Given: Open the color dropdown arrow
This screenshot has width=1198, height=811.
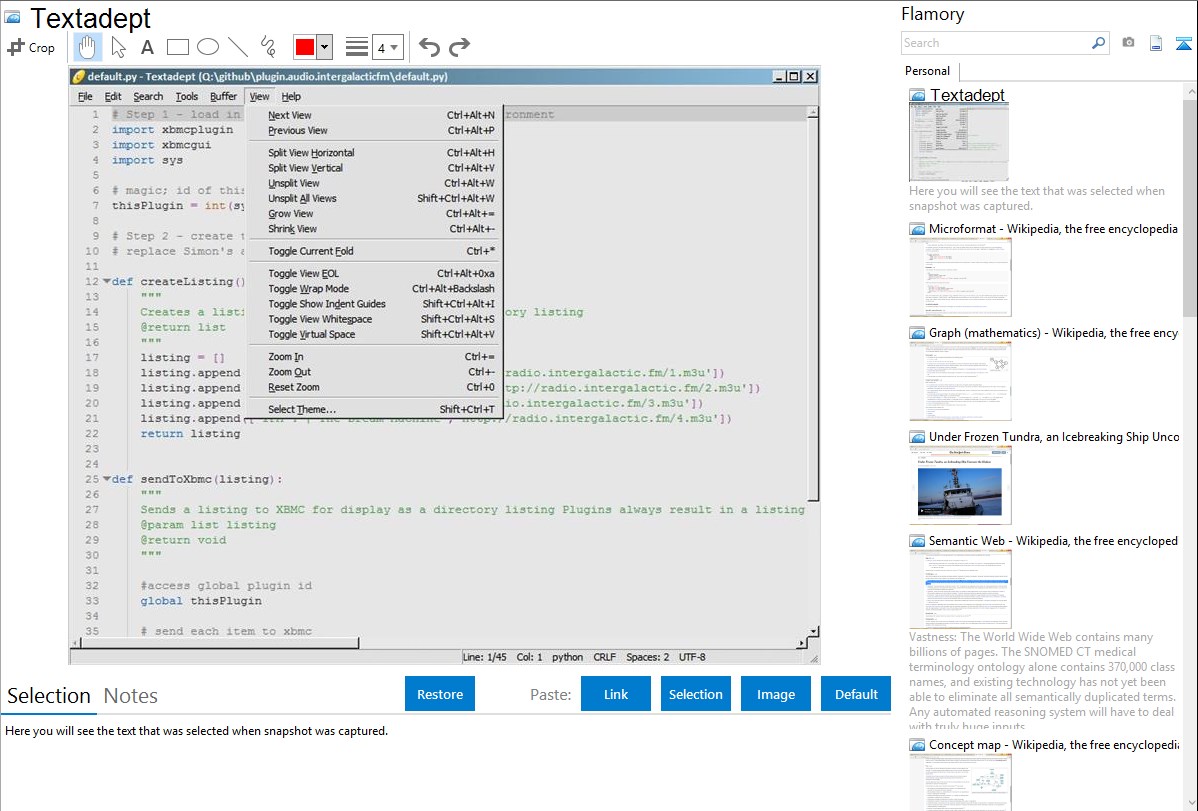Looking at the screenshot, I should click(x=324, y=47).
